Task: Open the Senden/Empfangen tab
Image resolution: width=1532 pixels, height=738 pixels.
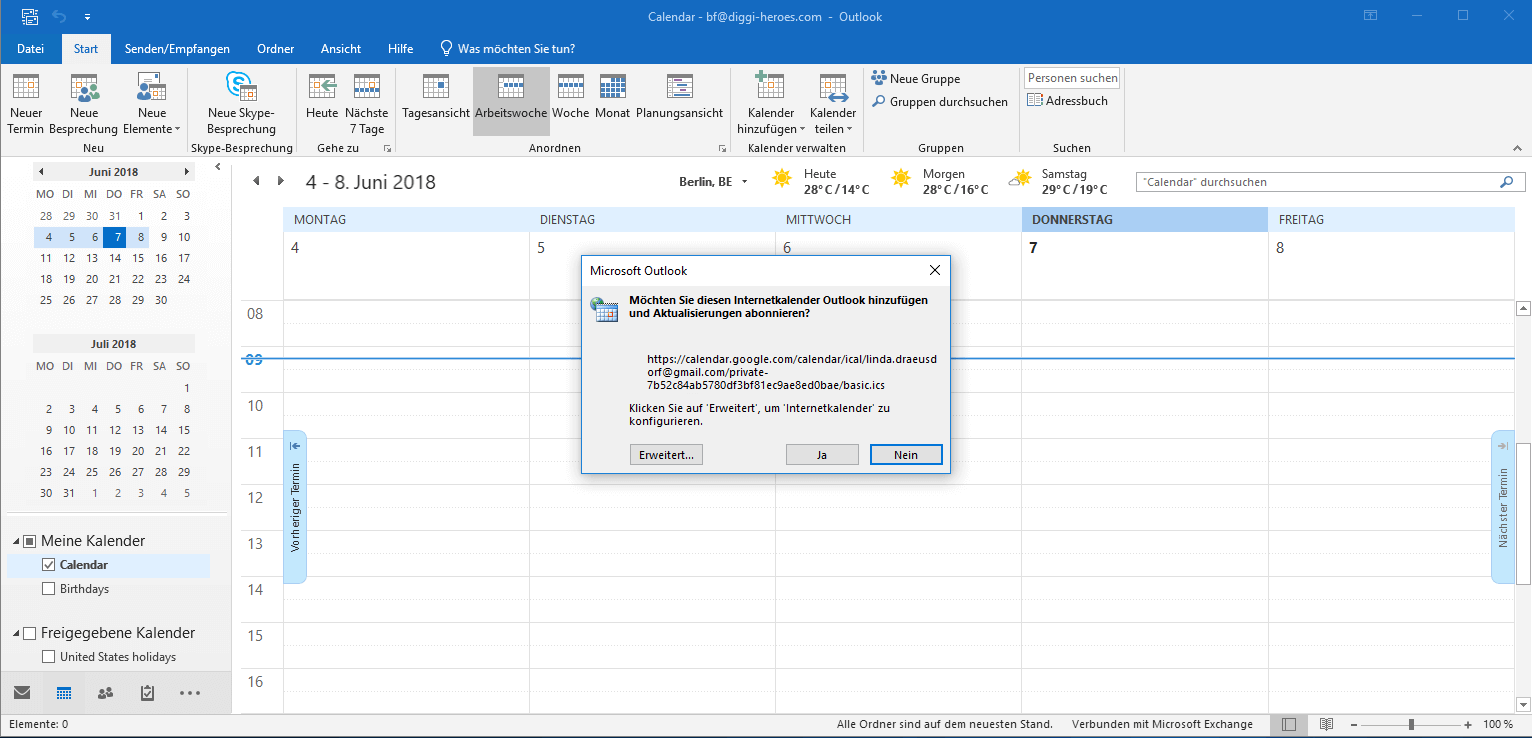Action: click(177, 48)
